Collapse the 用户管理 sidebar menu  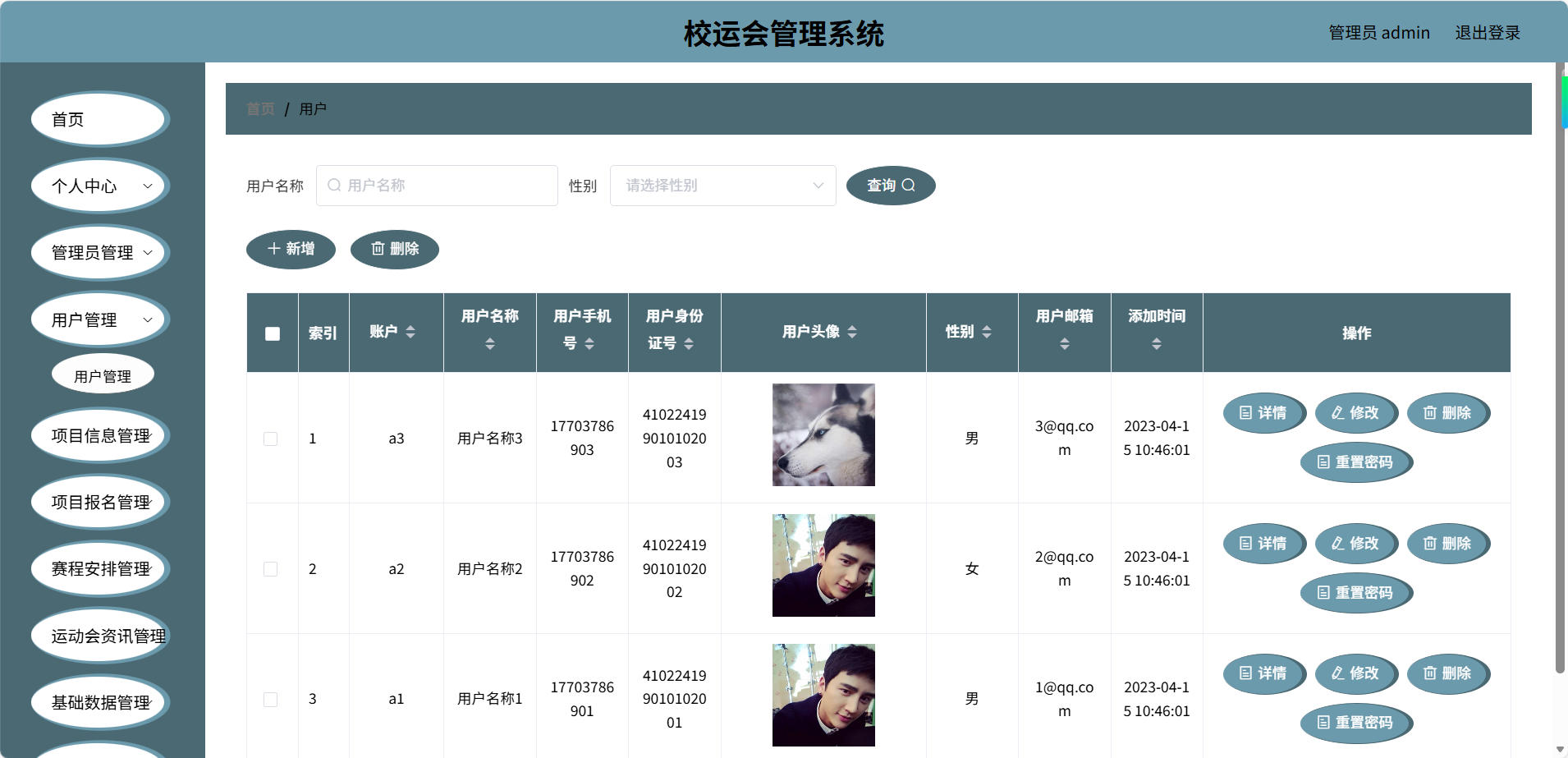pos(99,320)
